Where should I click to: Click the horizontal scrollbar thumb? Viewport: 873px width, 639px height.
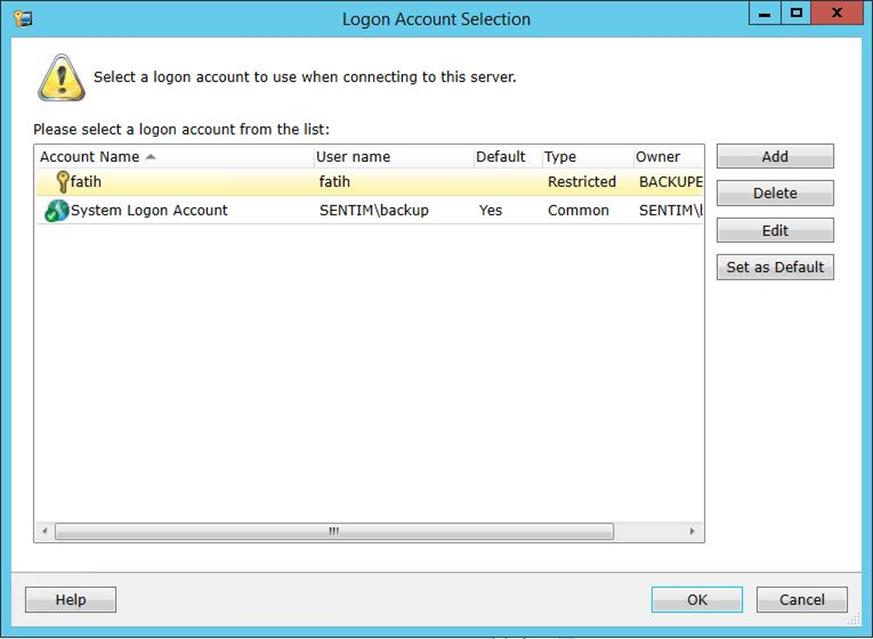(x=334, y=531)
